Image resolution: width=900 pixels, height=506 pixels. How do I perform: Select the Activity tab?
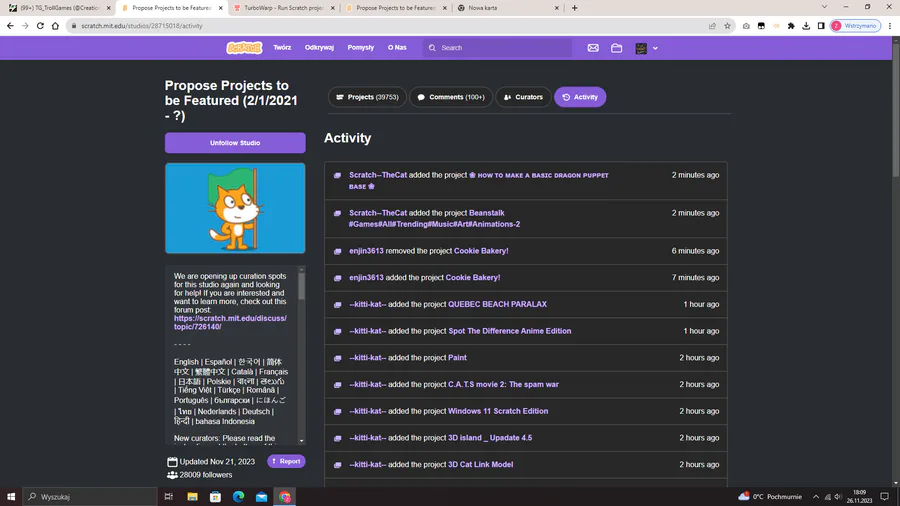point(580,97)
